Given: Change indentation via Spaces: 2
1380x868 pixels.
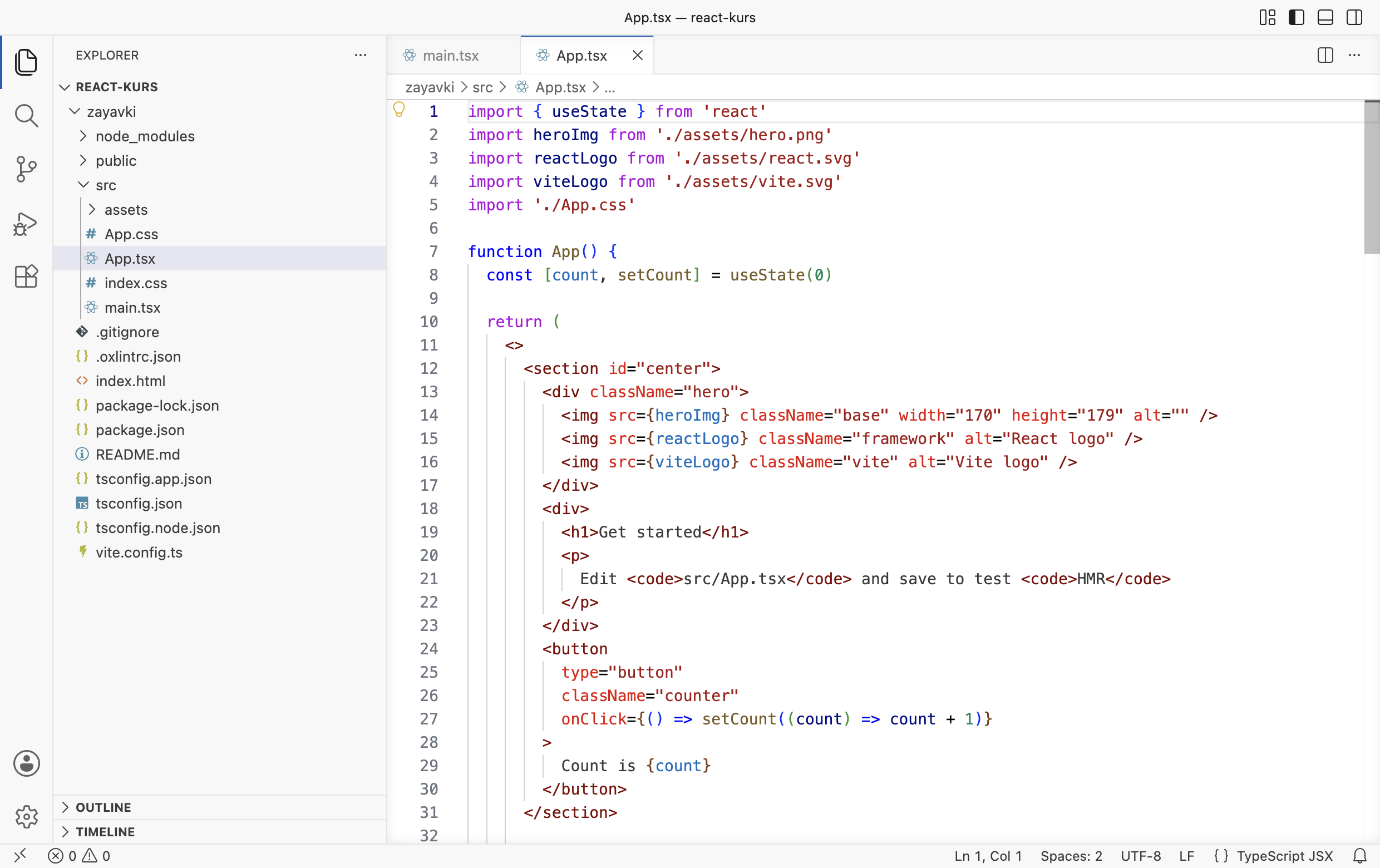Looking at the screenshot, I should point(1071,855).
